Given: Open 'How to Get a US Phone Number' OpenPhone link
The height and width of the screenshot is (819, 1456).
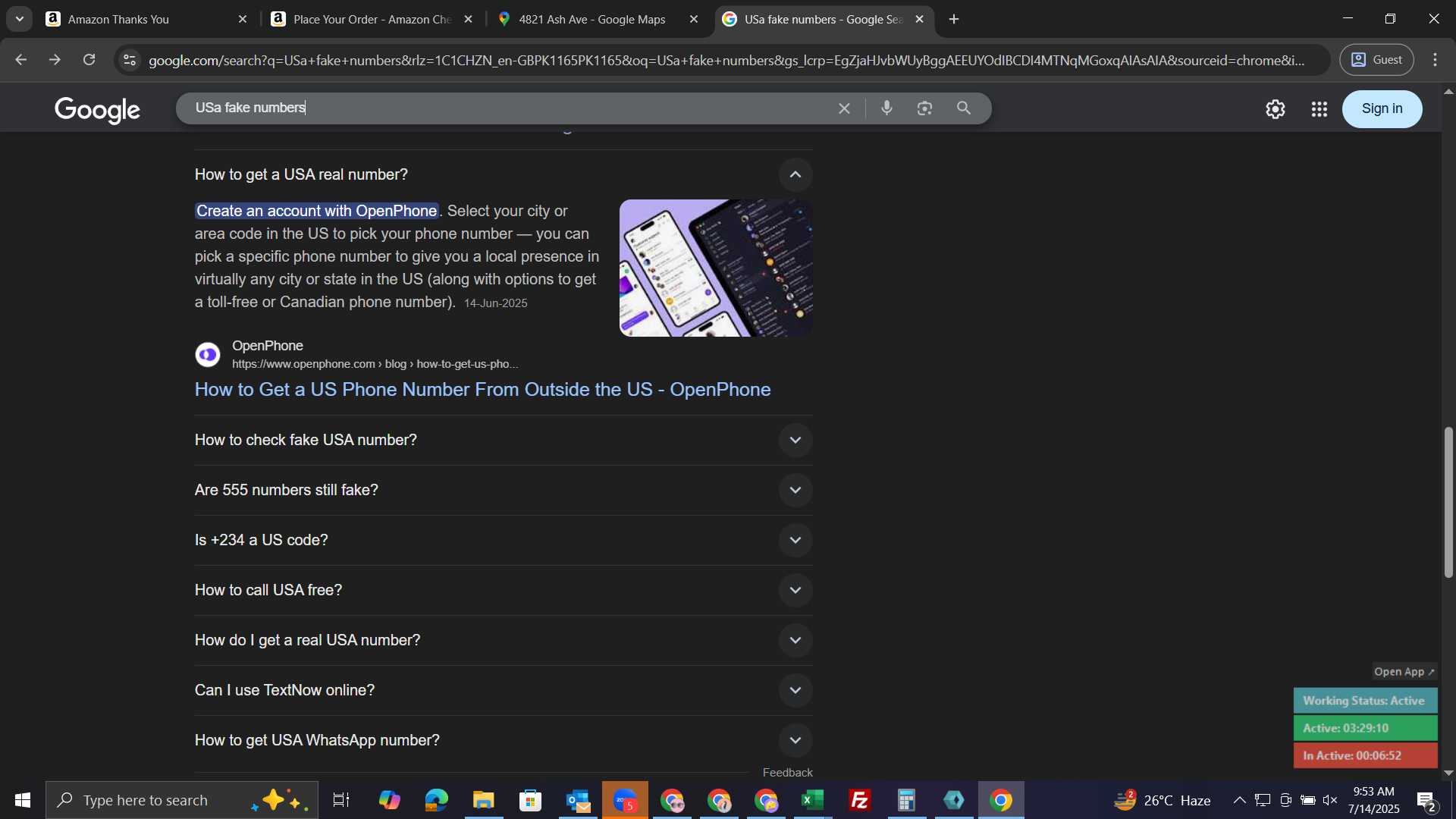Looking at the screenshot, I should click(482, 390).
